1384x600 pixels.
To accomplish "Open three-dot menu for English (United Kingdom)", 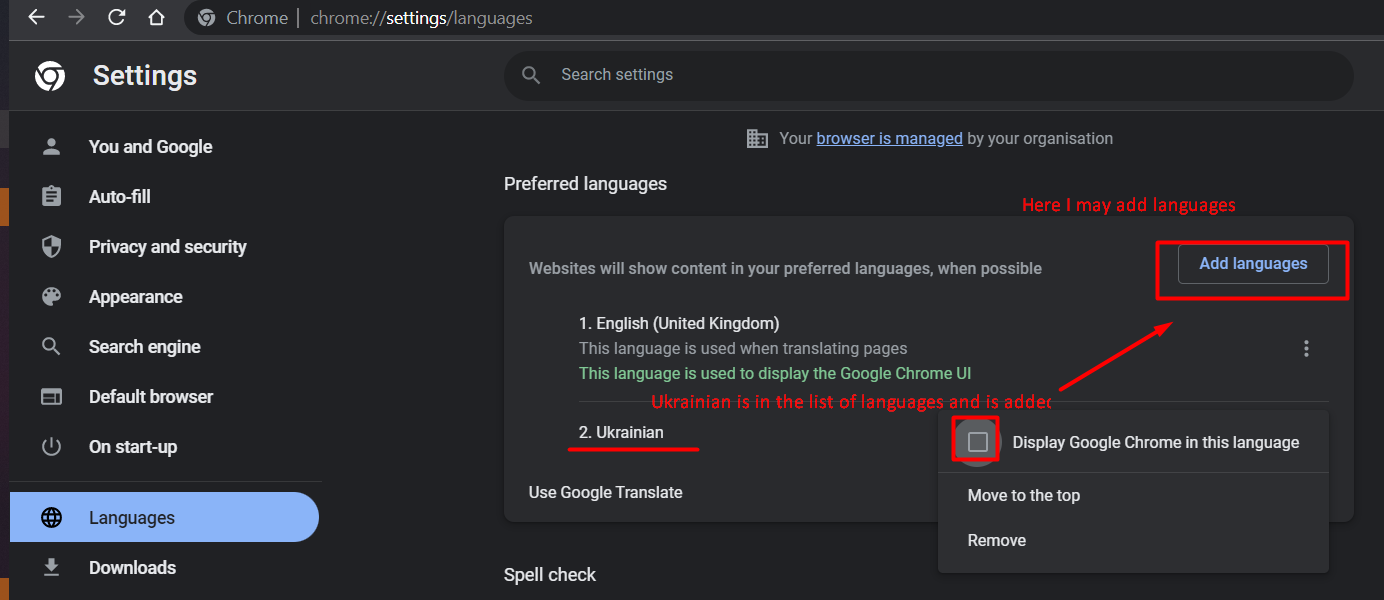I will (1306, 349).
